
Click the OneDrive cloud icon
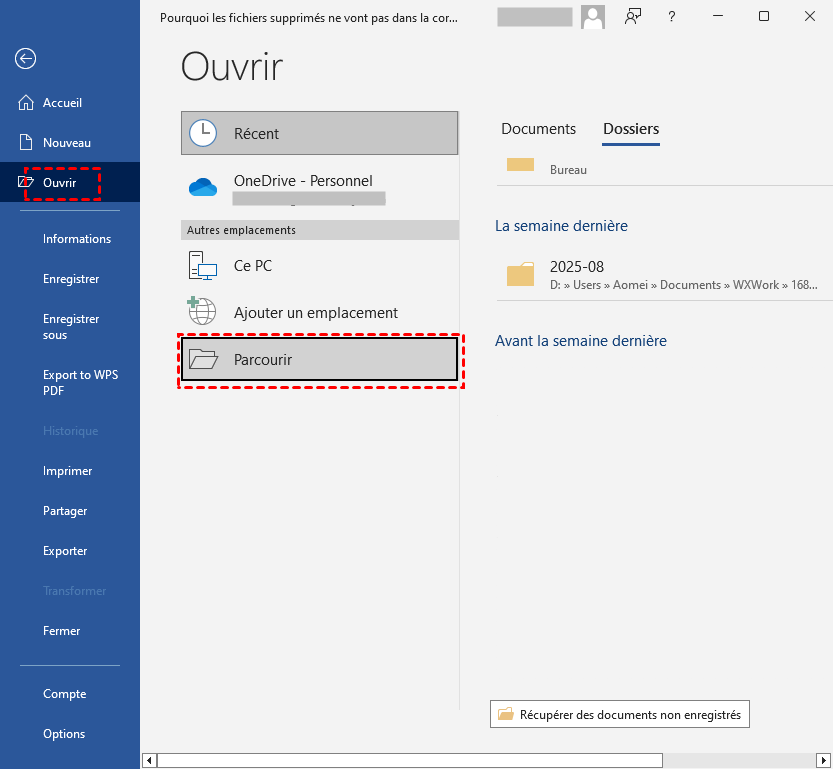tap(203, 187)
